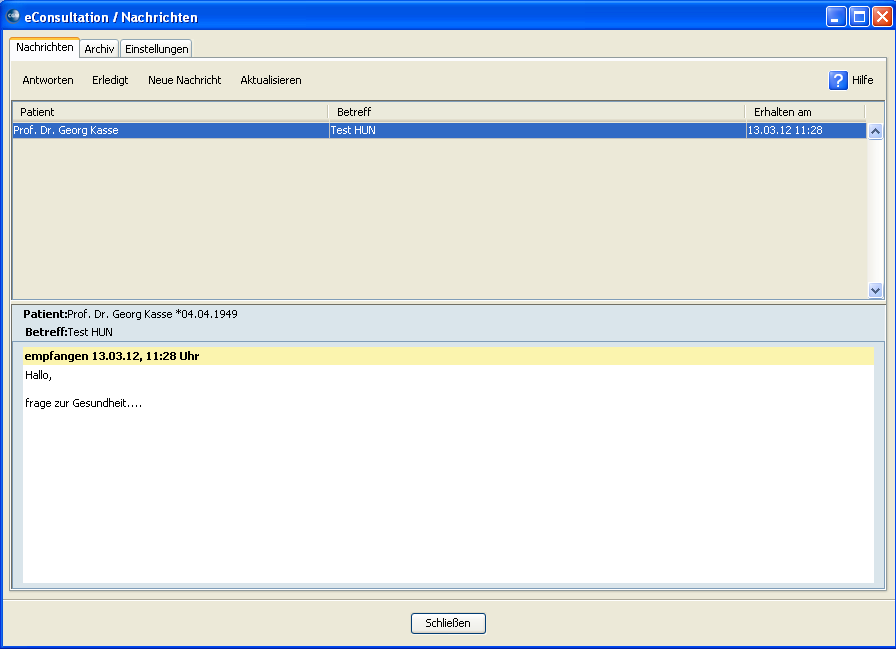Click the message list scroll down arrow
The height and width of the screenshot is (649, 896).
(x=875, y=290)
